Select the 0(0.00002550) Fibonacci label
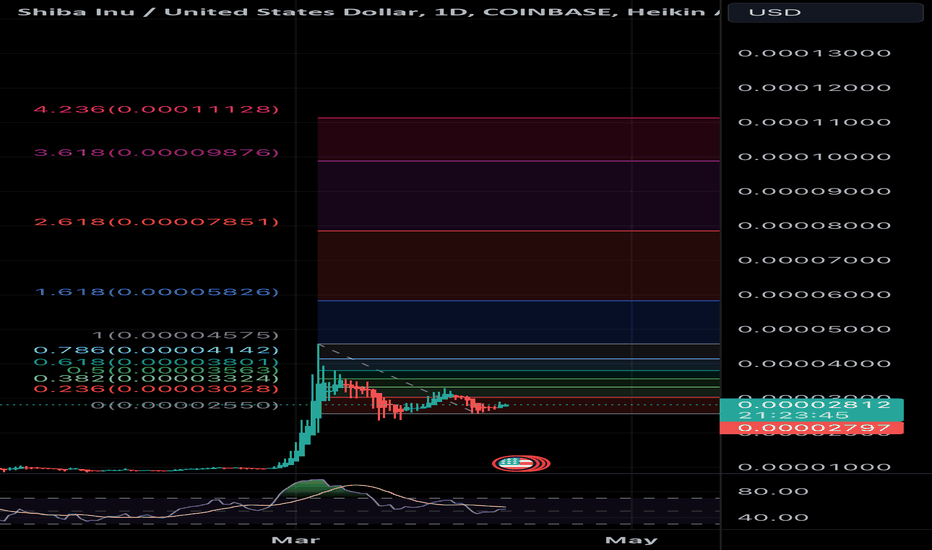The height and width of the screenshot is (550, 932). coord(185,405)
